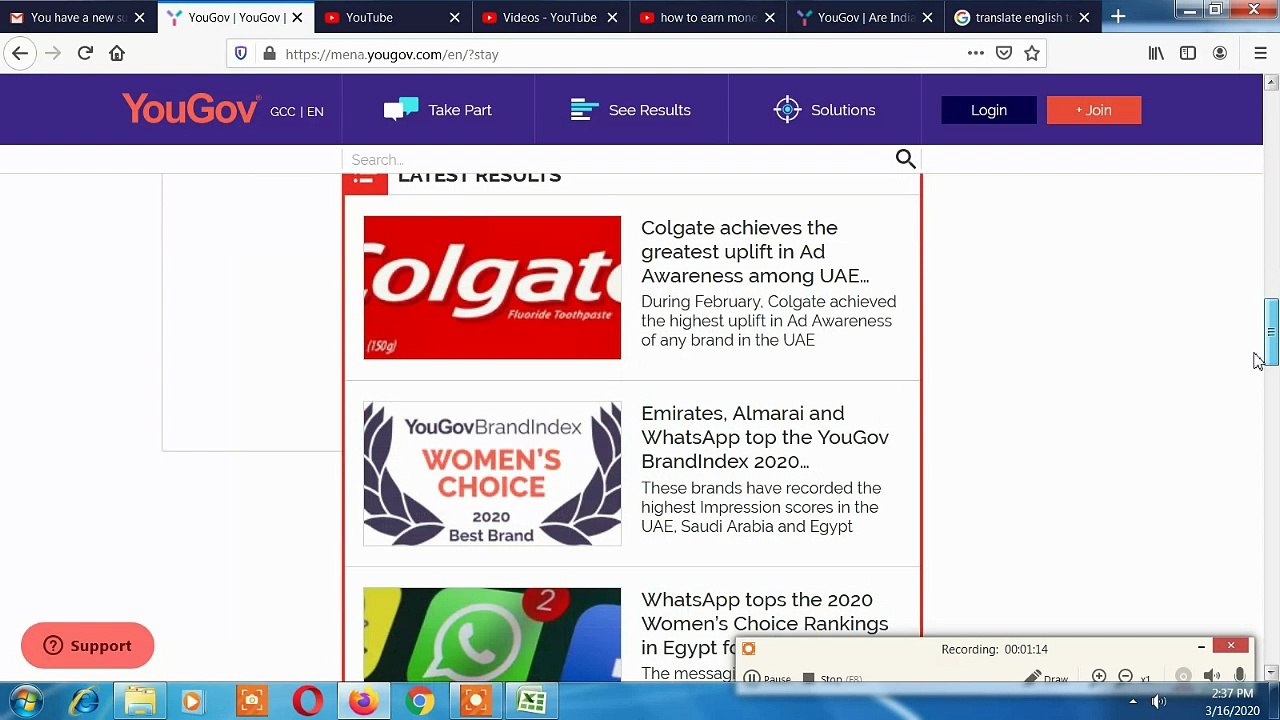Viewport: 1280px width, 720px height.
Task: Pause the screen recording
Action: (x=768, y=678)
